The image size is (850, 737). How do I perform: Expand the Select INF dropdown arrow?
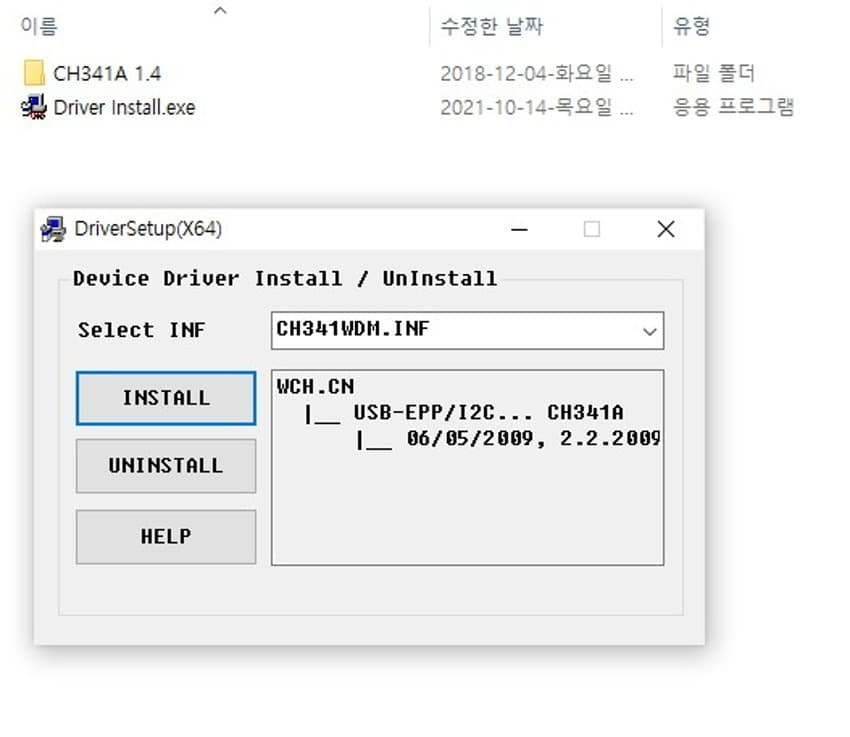click(649, 331)
